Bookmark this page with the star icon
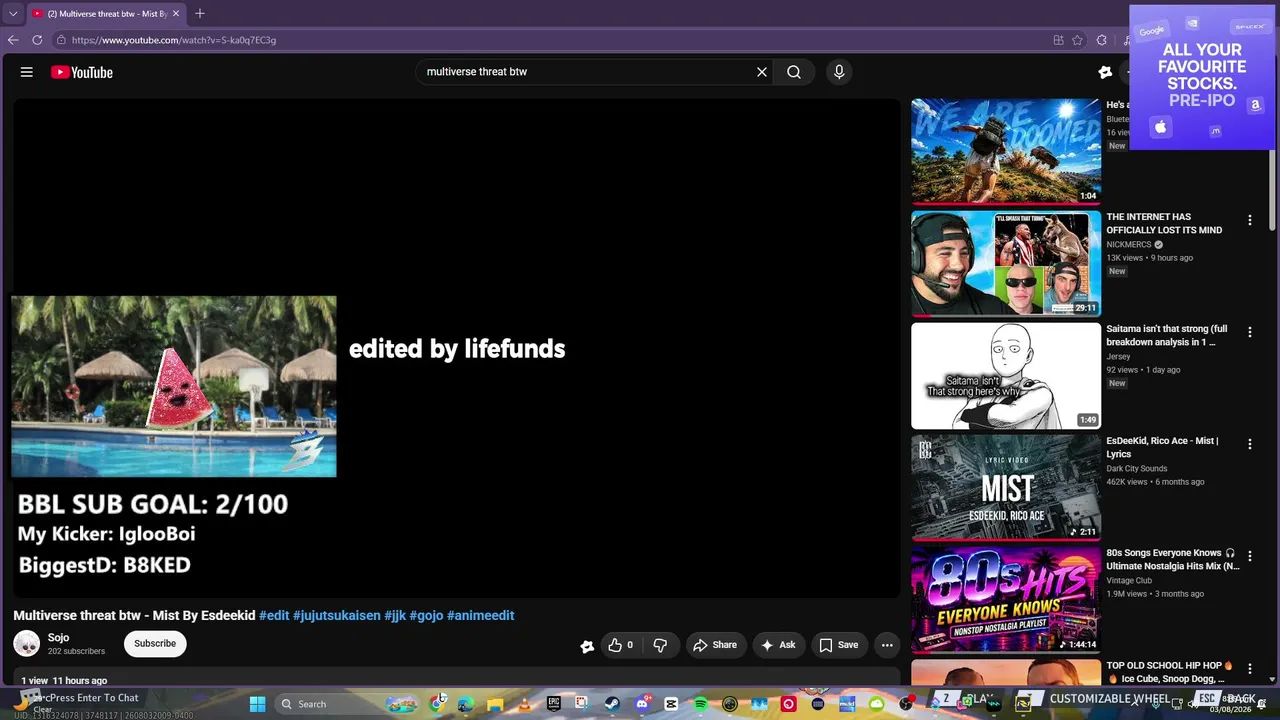This screenshot has height=720, width=1280. [x=1077, y=40]
